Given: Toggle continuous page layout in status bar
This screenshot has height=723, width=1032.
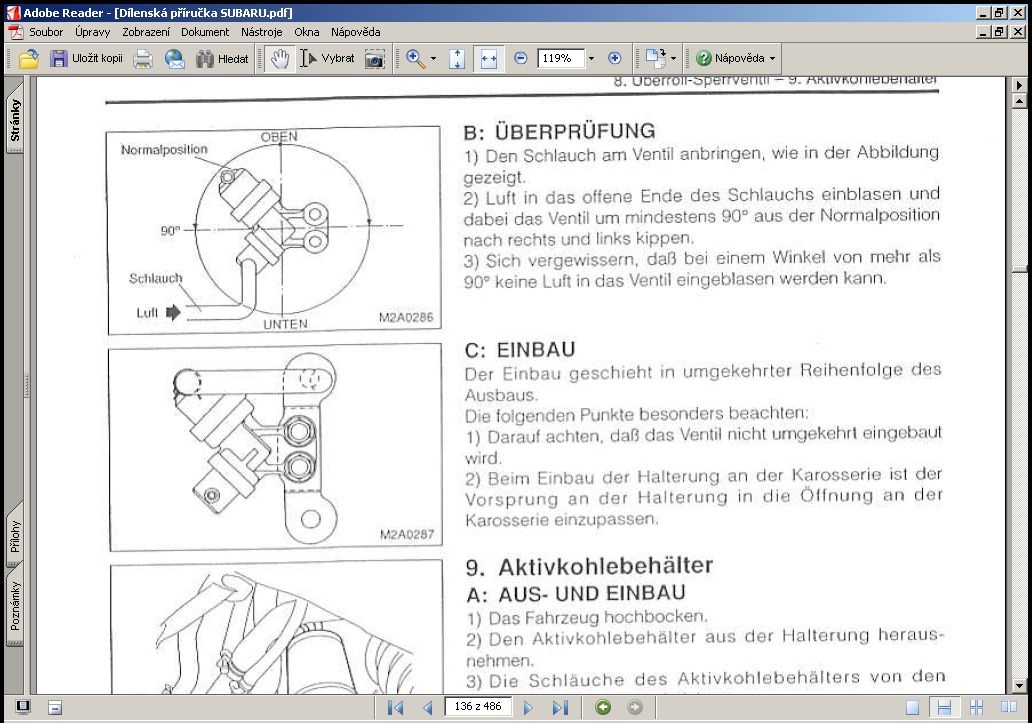Looking at the screenshot, I should (x=944, y=707).
